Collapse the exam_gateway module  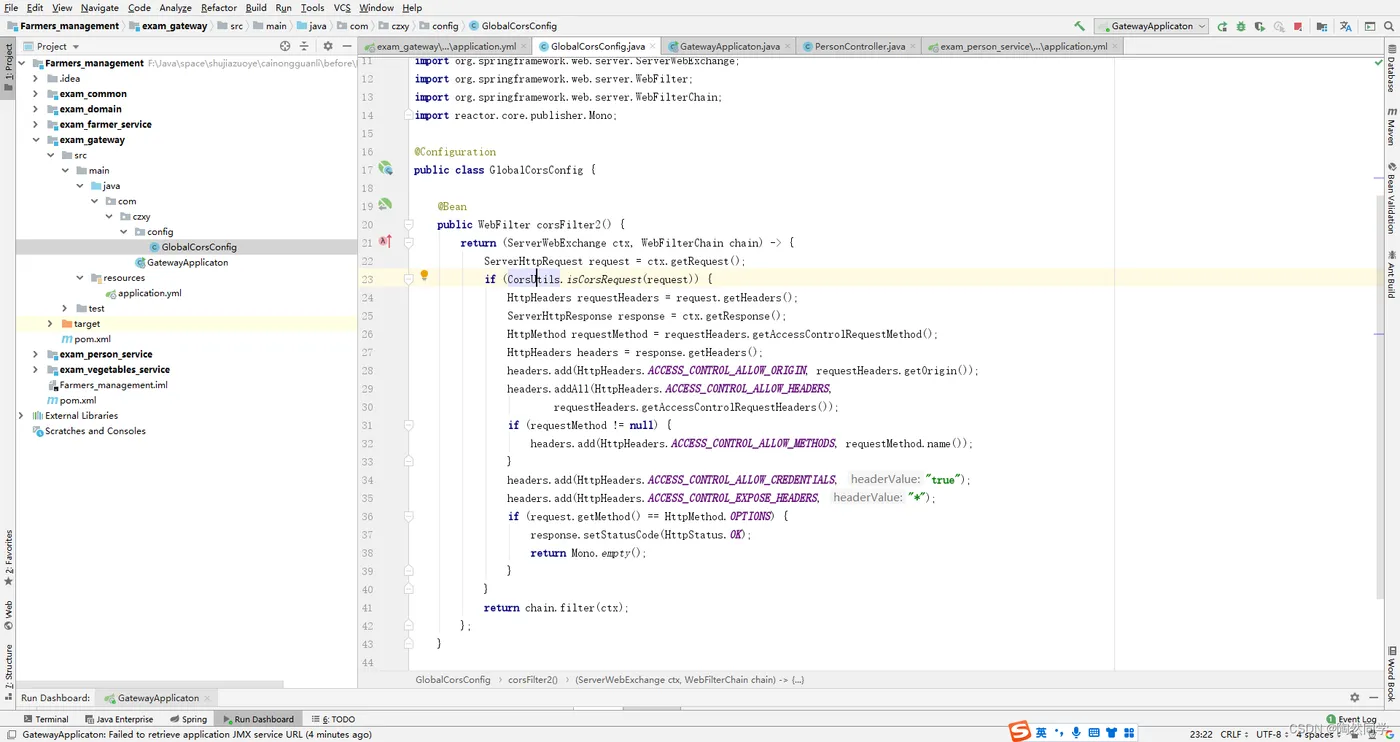pyautogui.click(x=36, y=140)
